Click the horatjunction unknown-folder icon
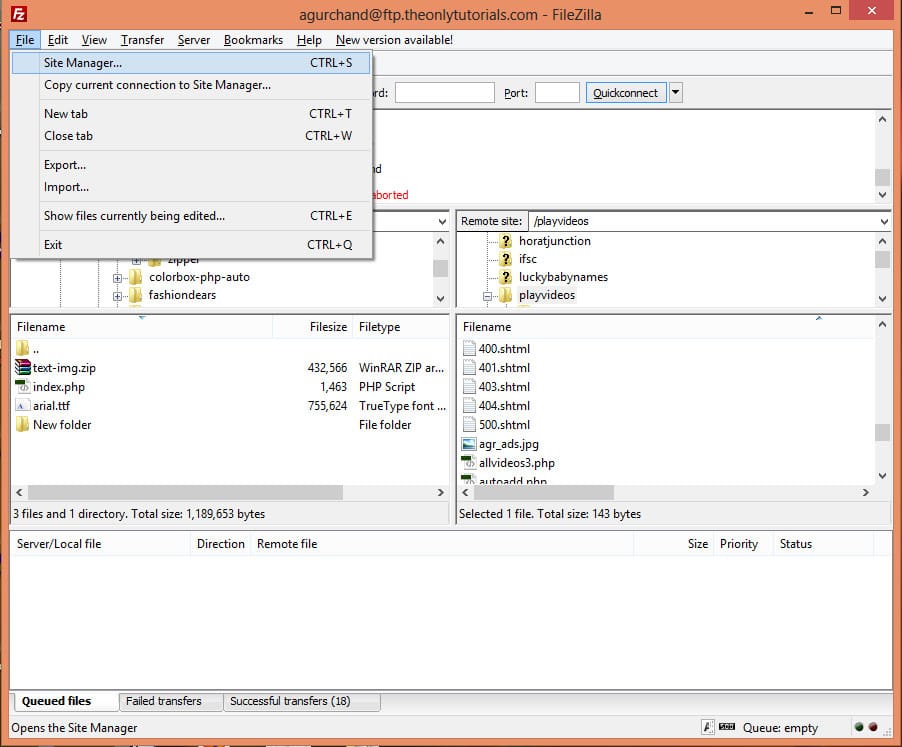Screen dimensions: 902x747 pyautogui.click(x=506, y=241)
